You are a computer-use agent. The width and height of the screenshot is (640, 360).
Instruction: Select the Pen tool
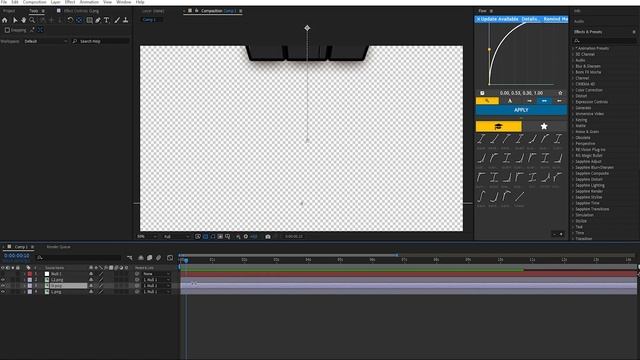point(98,20)
